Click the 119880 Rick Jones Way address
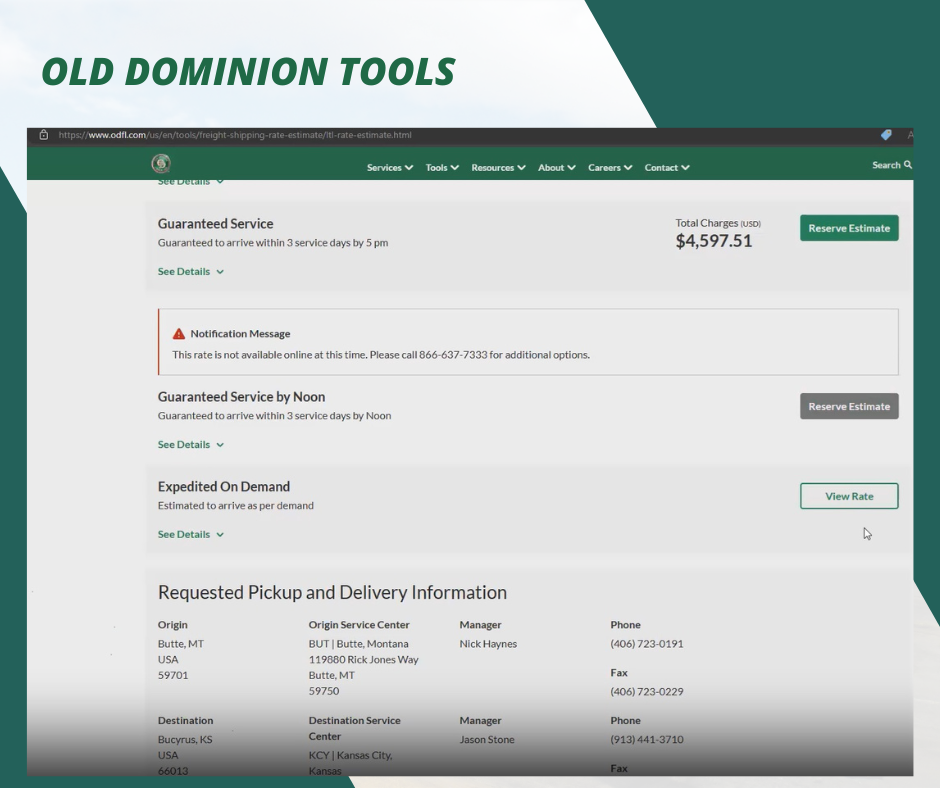This screenshot has width=940, height=788. (363, 660)
